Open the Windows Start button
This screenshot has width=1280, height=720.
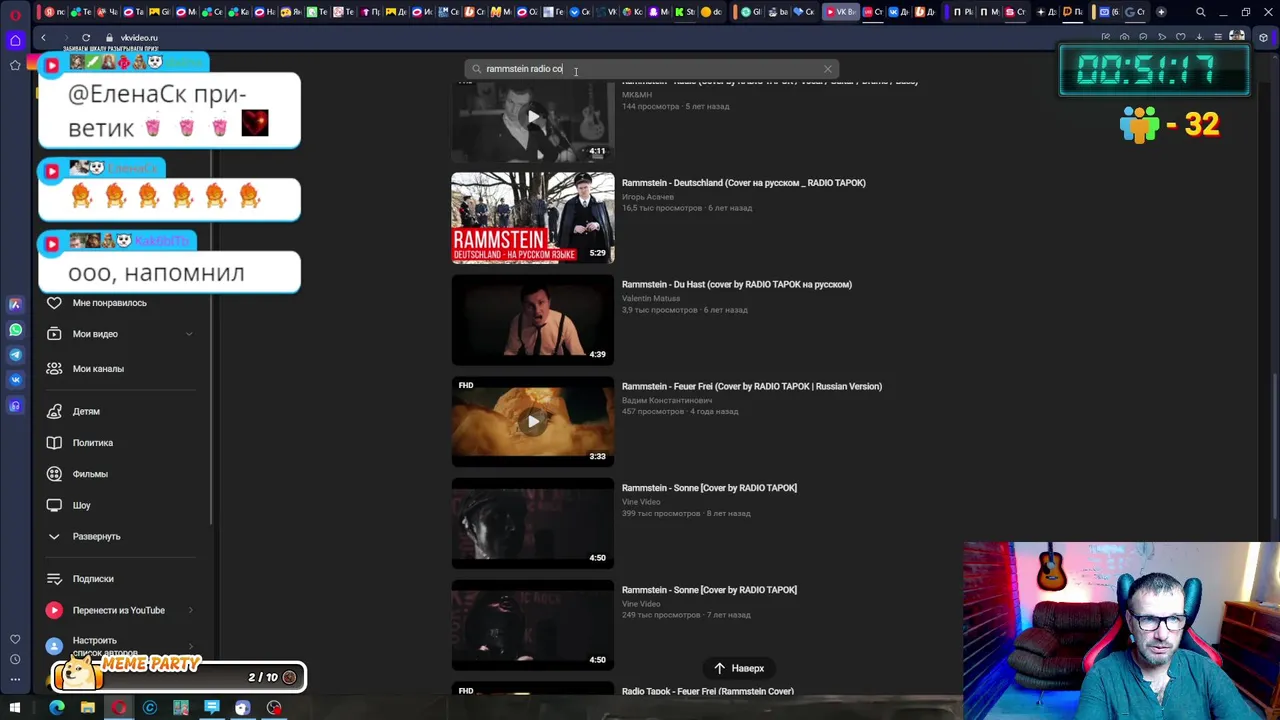[x=14, y=708]
